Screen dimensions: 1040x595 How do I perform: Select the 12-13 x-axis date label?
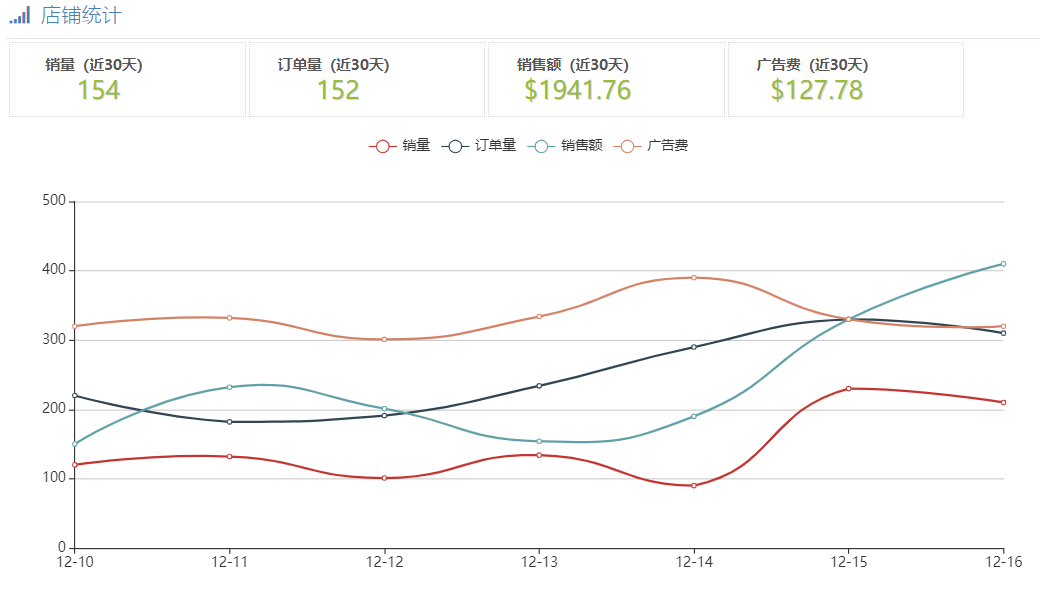pos(539,563)
